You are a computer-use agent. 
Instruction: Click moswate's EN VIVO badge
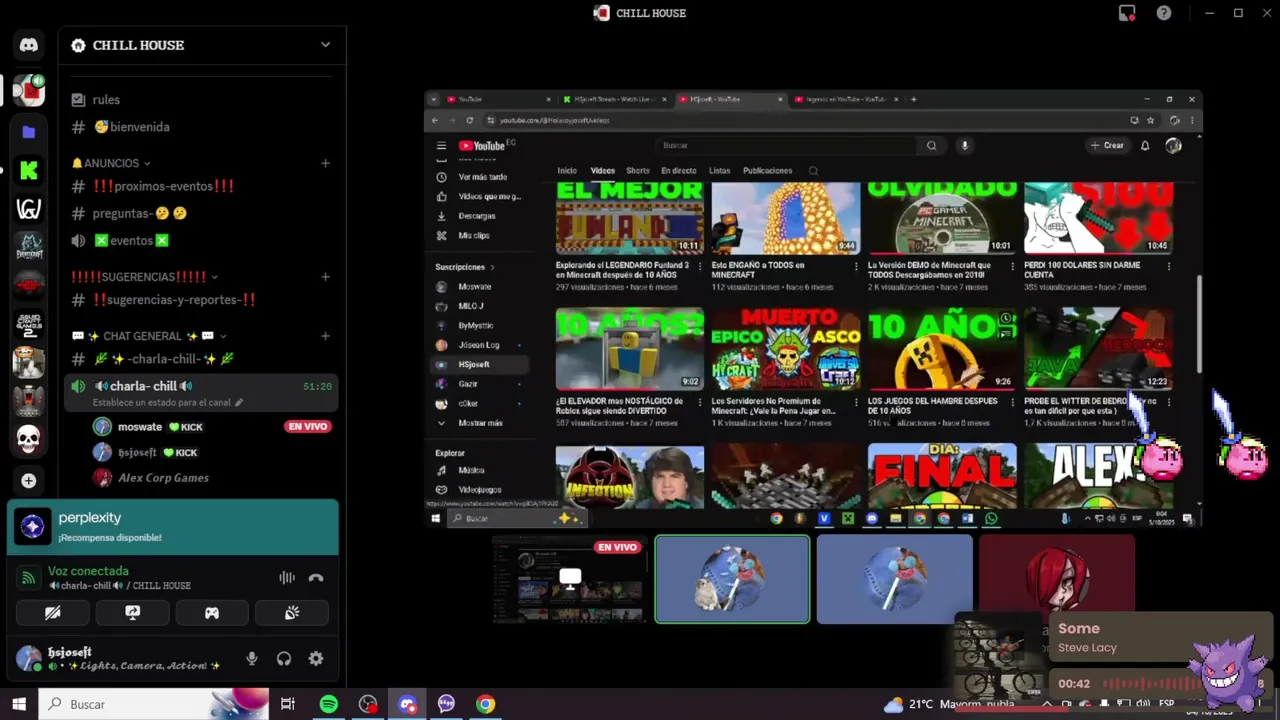(x=307, y=427)
